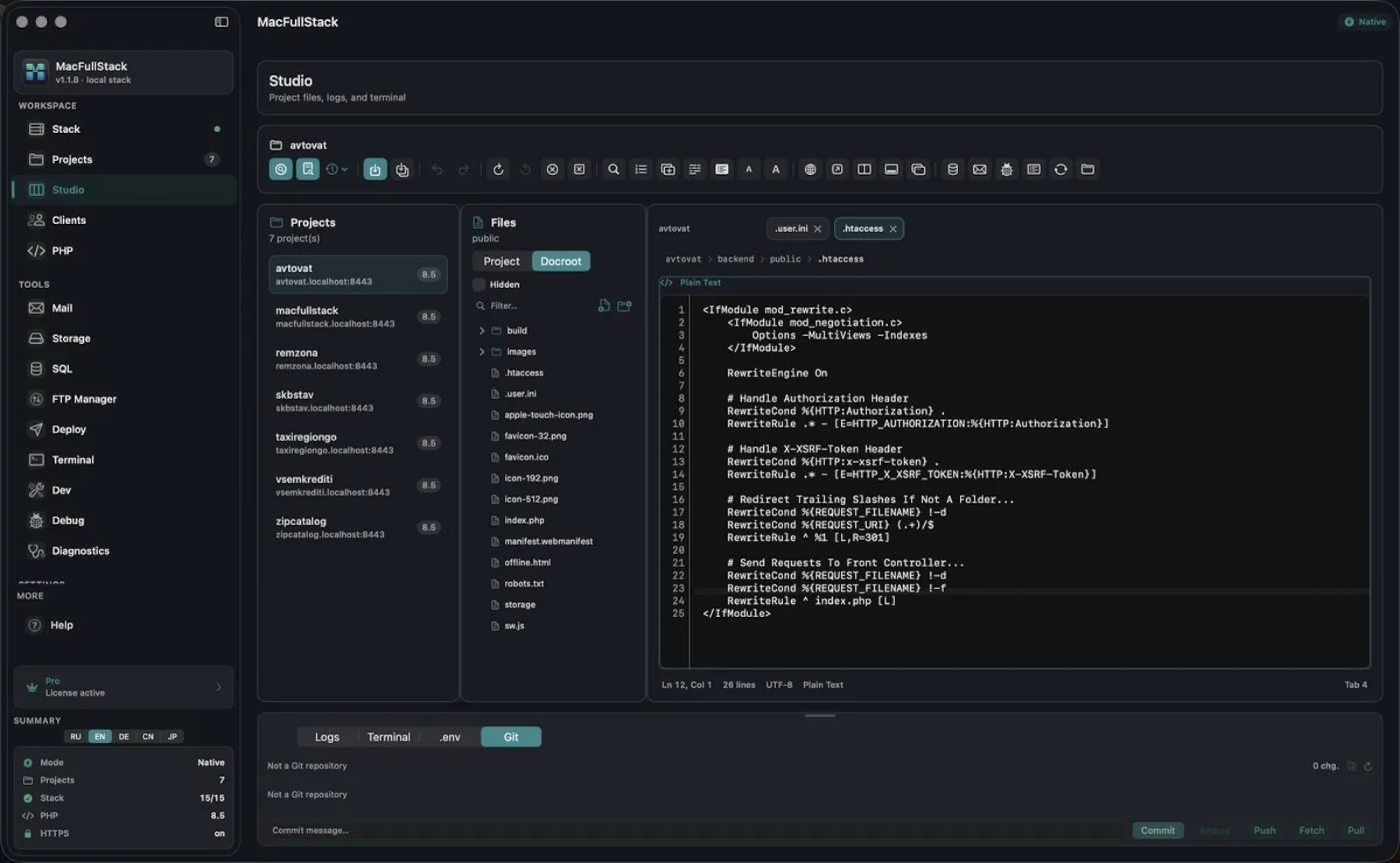Click the bottom panel layout toolbar icon
The height and width of the screenshot is (863, 1400).
pyautogui.click(x=892, y=170)
